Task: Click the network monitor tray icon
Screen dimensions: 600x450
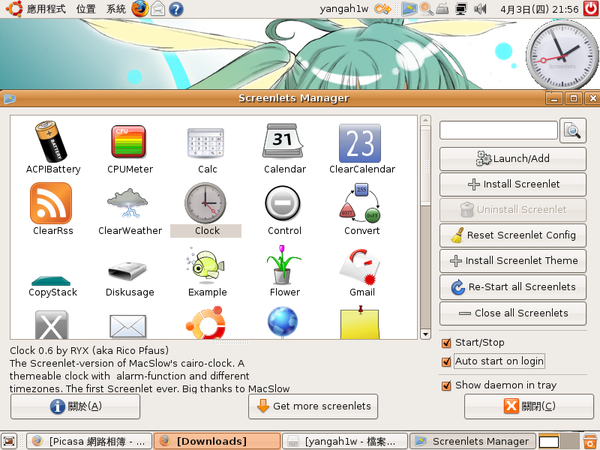Action: tap(461, 8)
